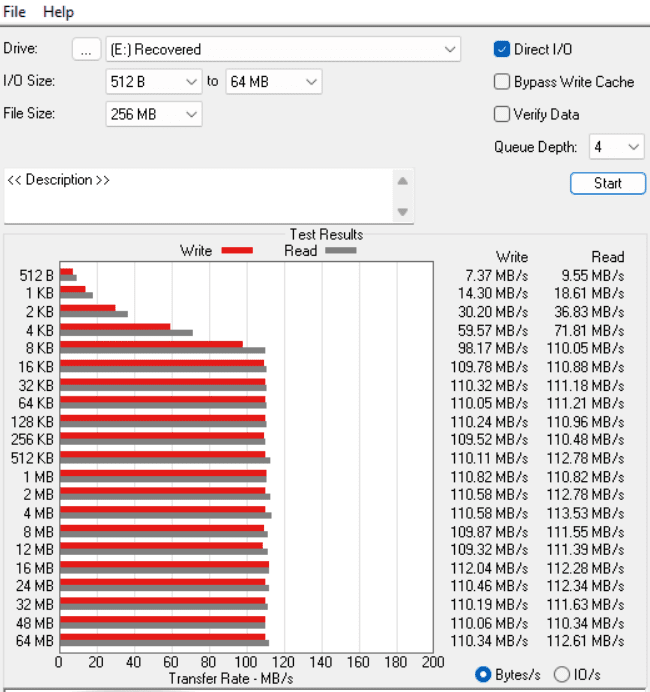
Task: Click the 36.83 MB/s read value
Action: point(589,312)
